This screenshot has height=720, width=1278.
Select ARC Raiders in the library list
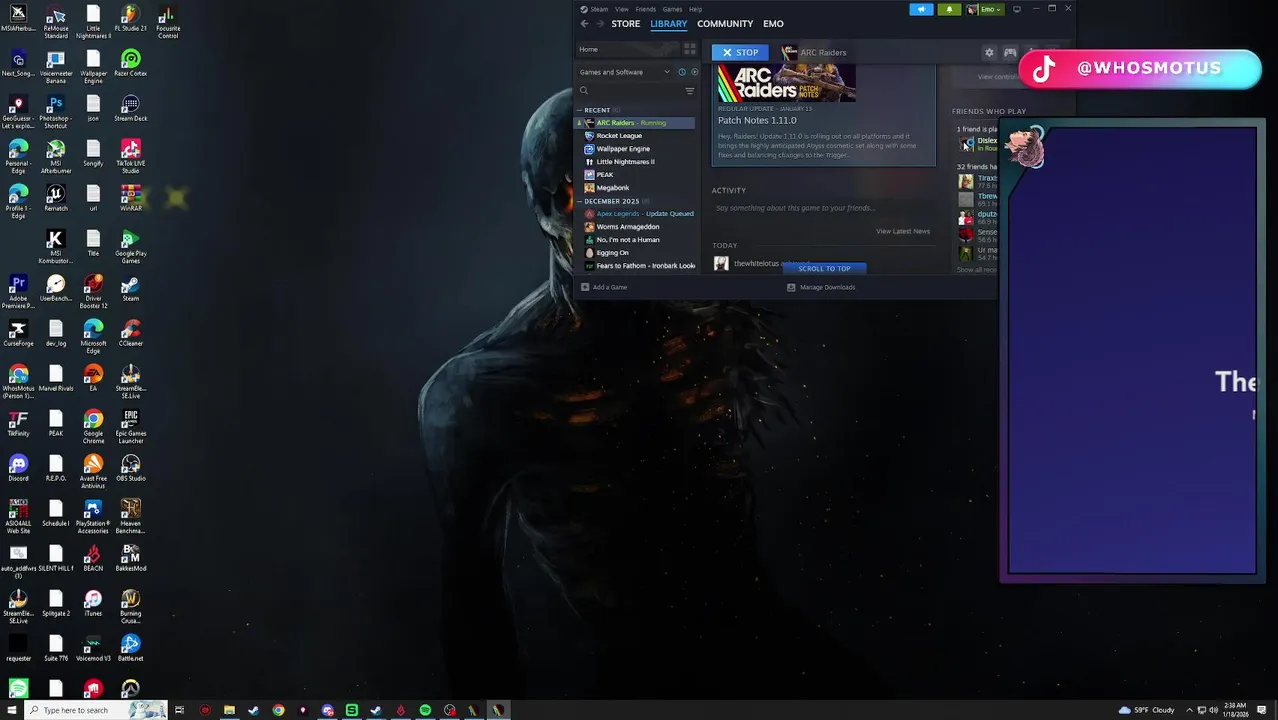tap(635, 123)
